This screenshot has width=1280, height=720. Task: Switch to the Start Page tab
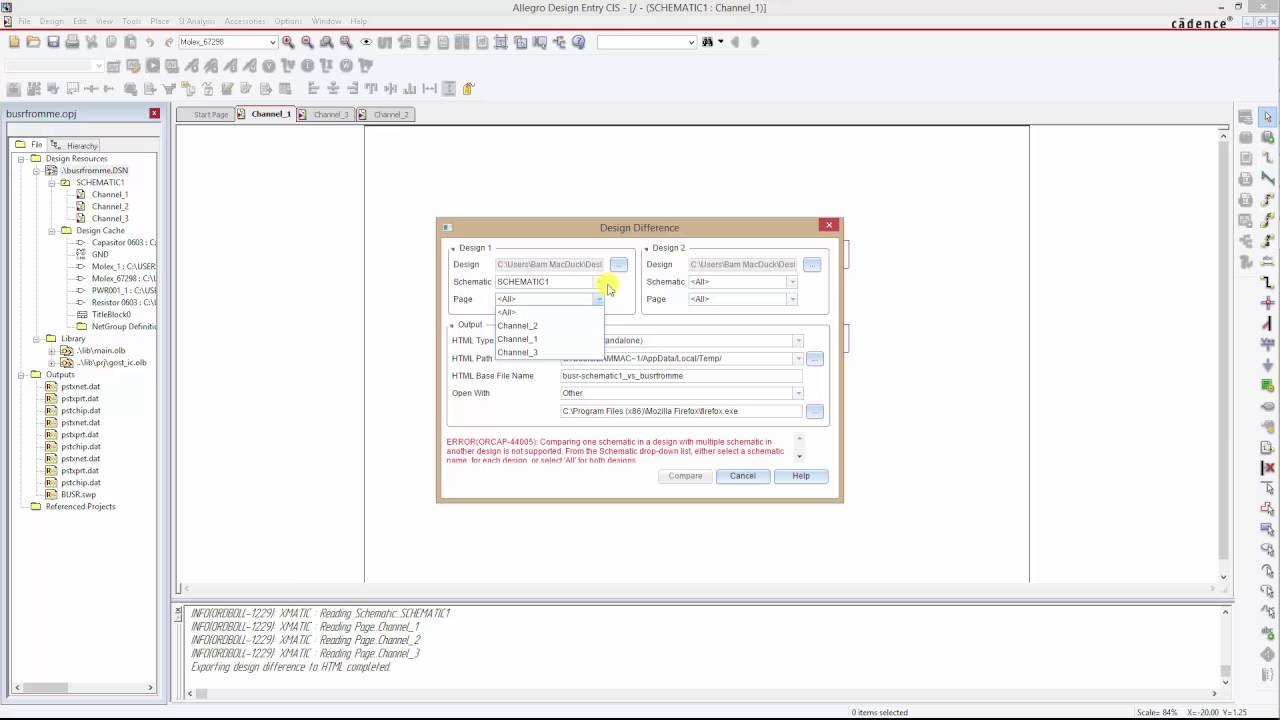tap(206, 114)
